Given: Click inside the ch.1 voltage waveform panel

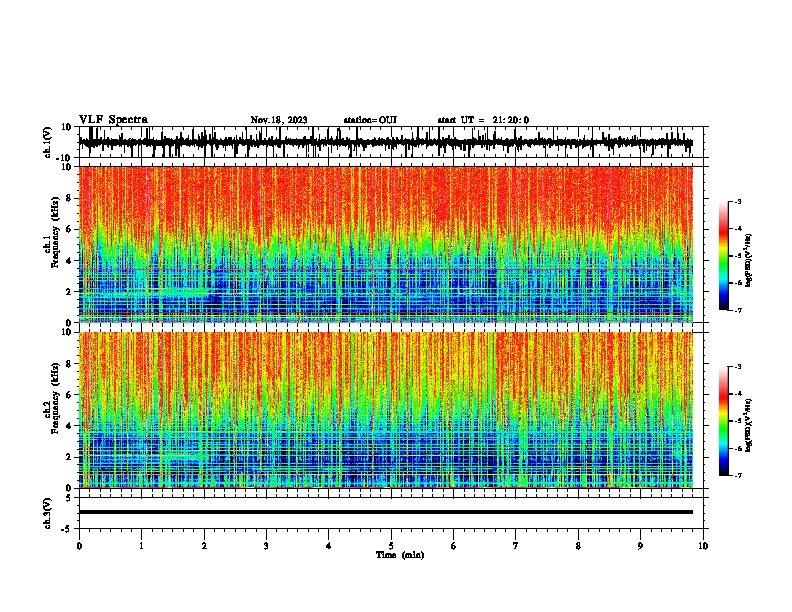Looking at the screenshot, I should 390,142.
